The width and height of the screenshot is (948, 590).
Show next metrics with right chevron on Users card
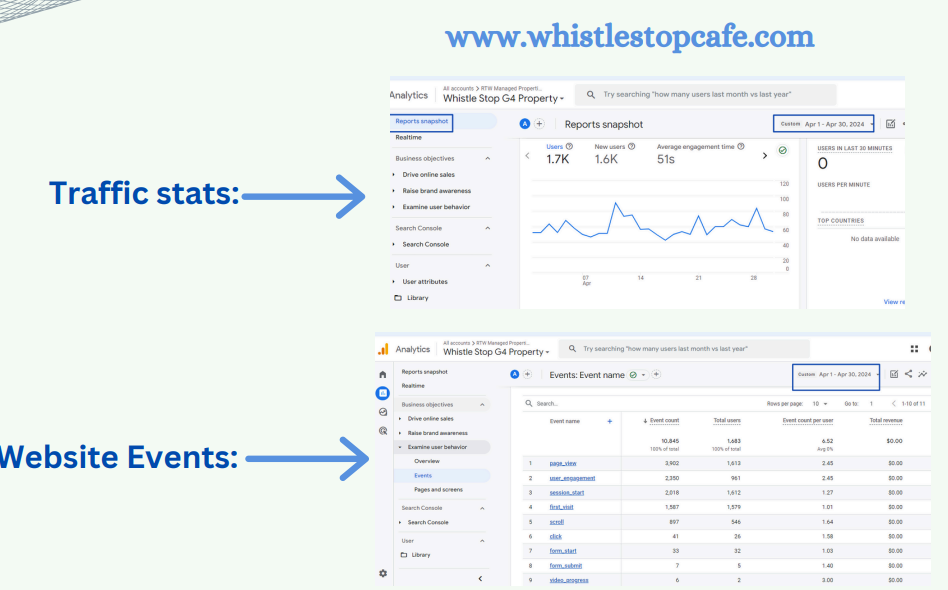point(765,156)
